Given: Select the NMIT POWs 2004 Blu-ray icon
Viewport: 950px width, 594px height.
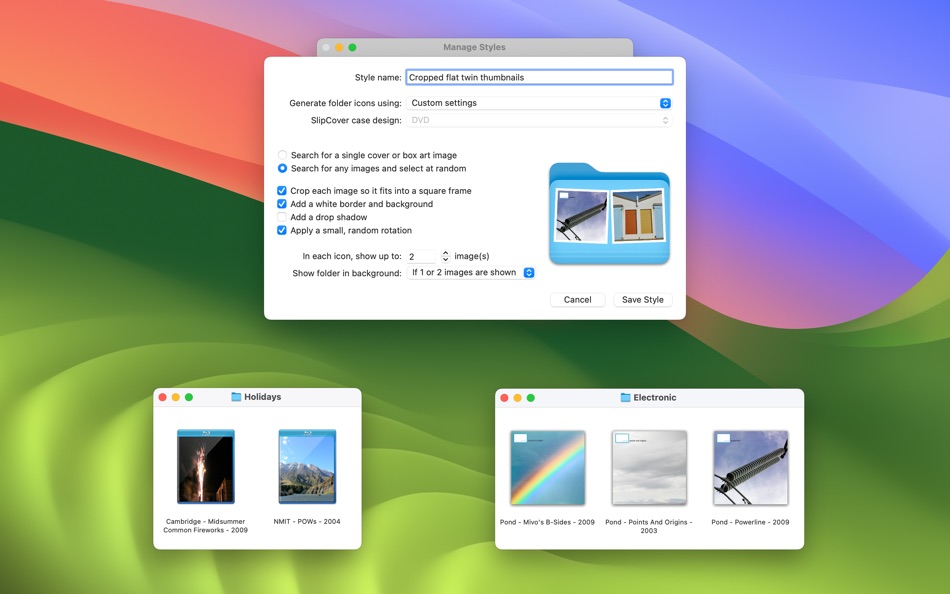Looking at the screenshot, I should point(307,467).
